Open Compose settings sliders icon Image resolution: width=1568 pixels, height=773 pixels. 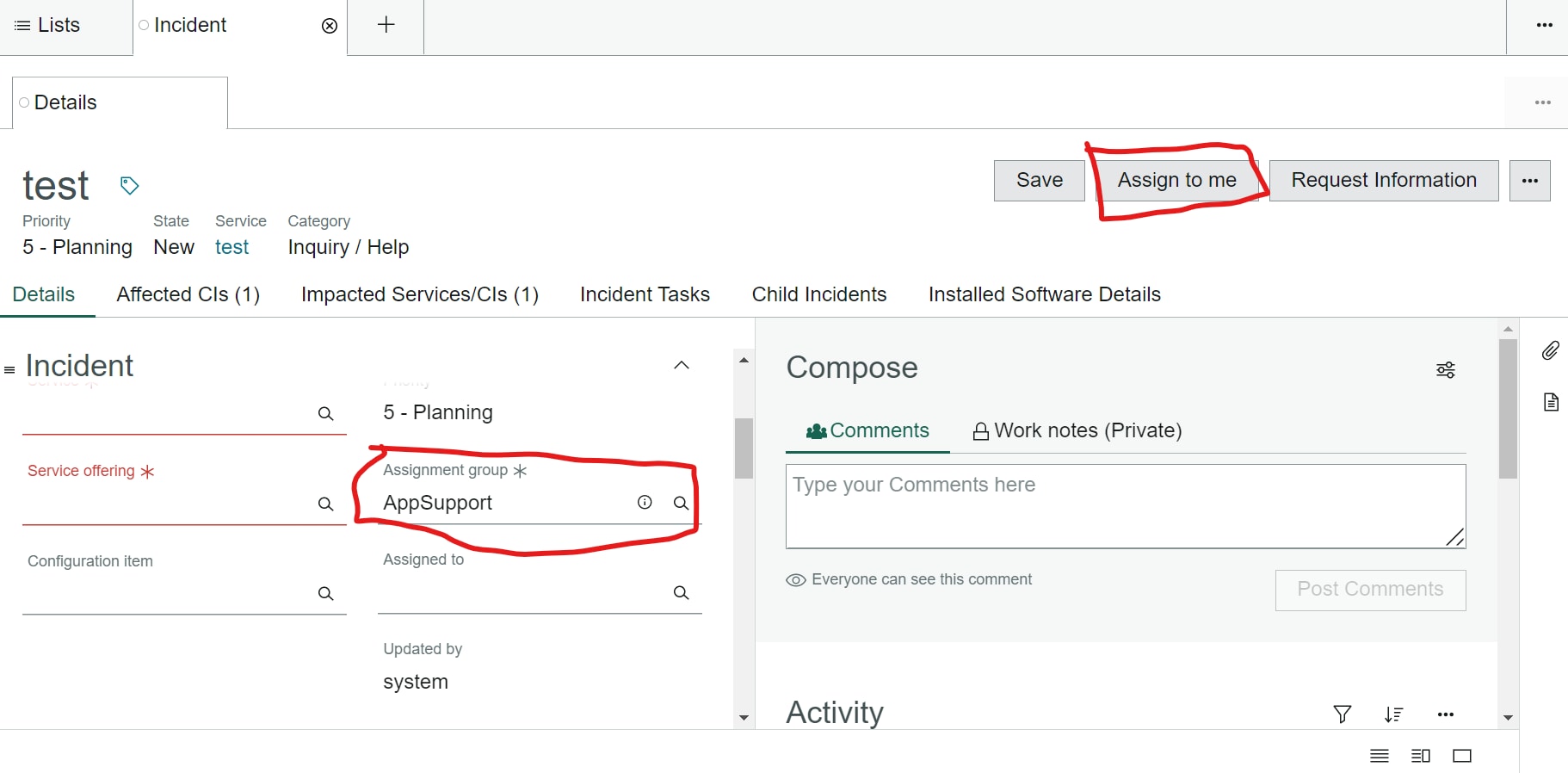[1446, 370]
